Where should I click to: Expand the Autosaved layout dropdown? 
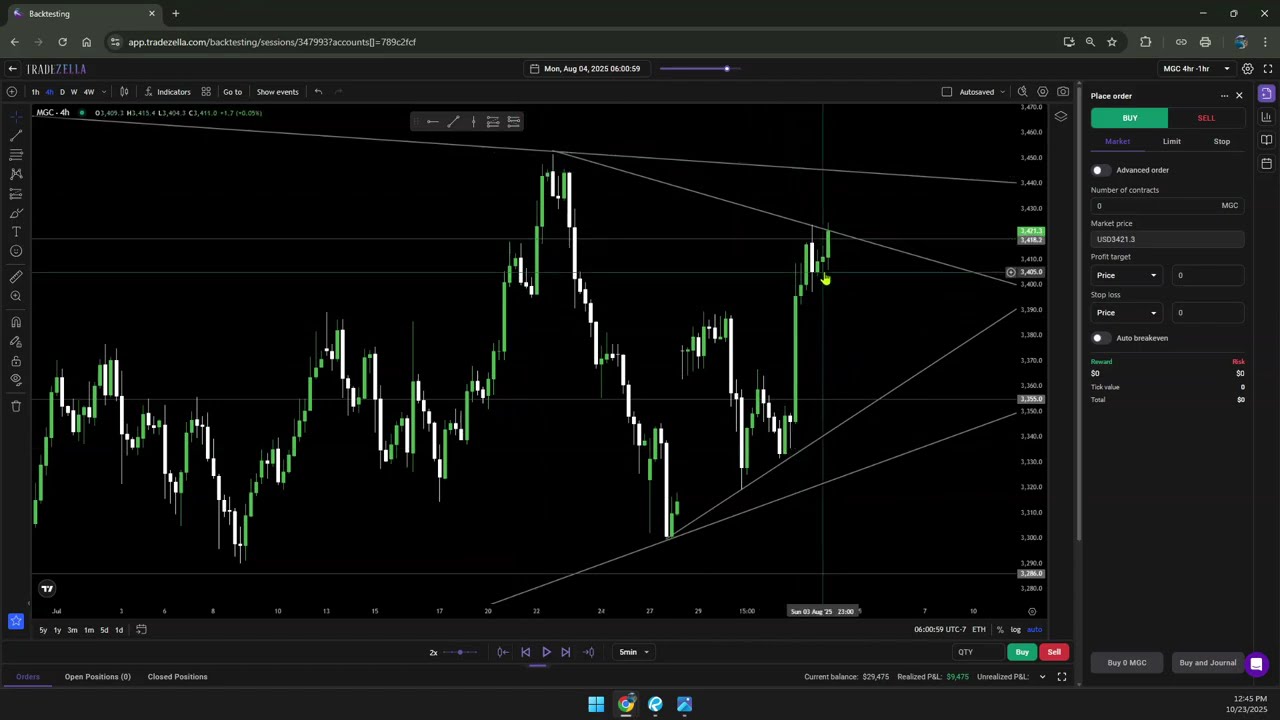tap(1002, 92)
